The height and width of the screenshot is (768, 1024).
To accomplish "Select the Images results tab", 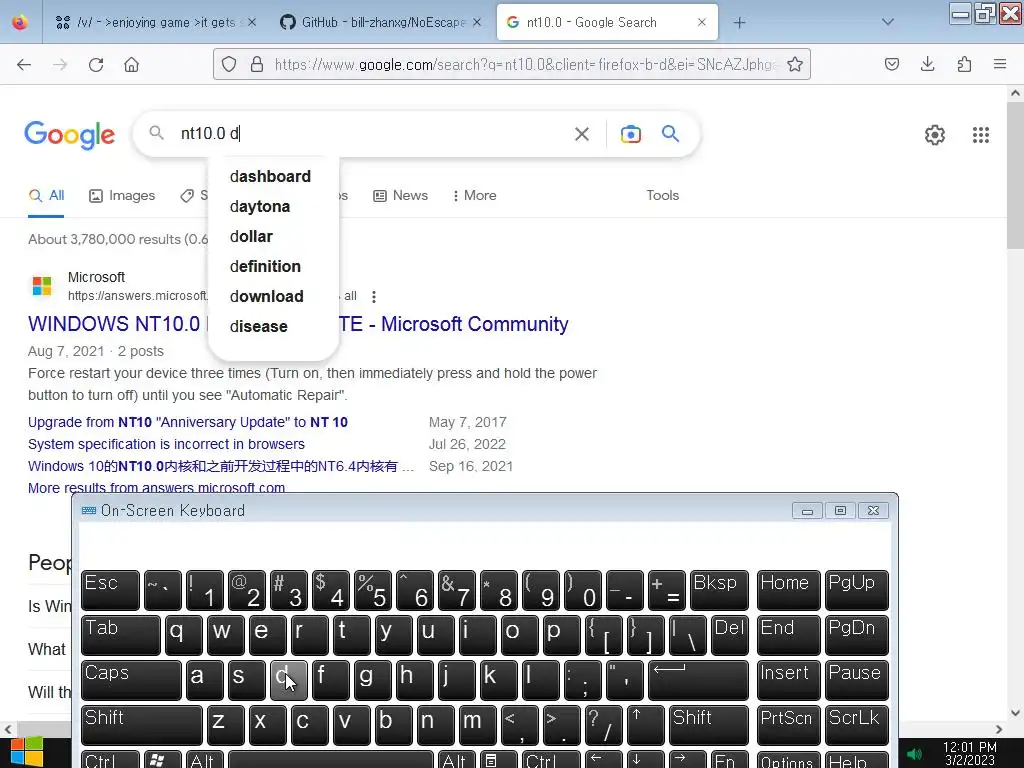I will click(x=122, y=195).
